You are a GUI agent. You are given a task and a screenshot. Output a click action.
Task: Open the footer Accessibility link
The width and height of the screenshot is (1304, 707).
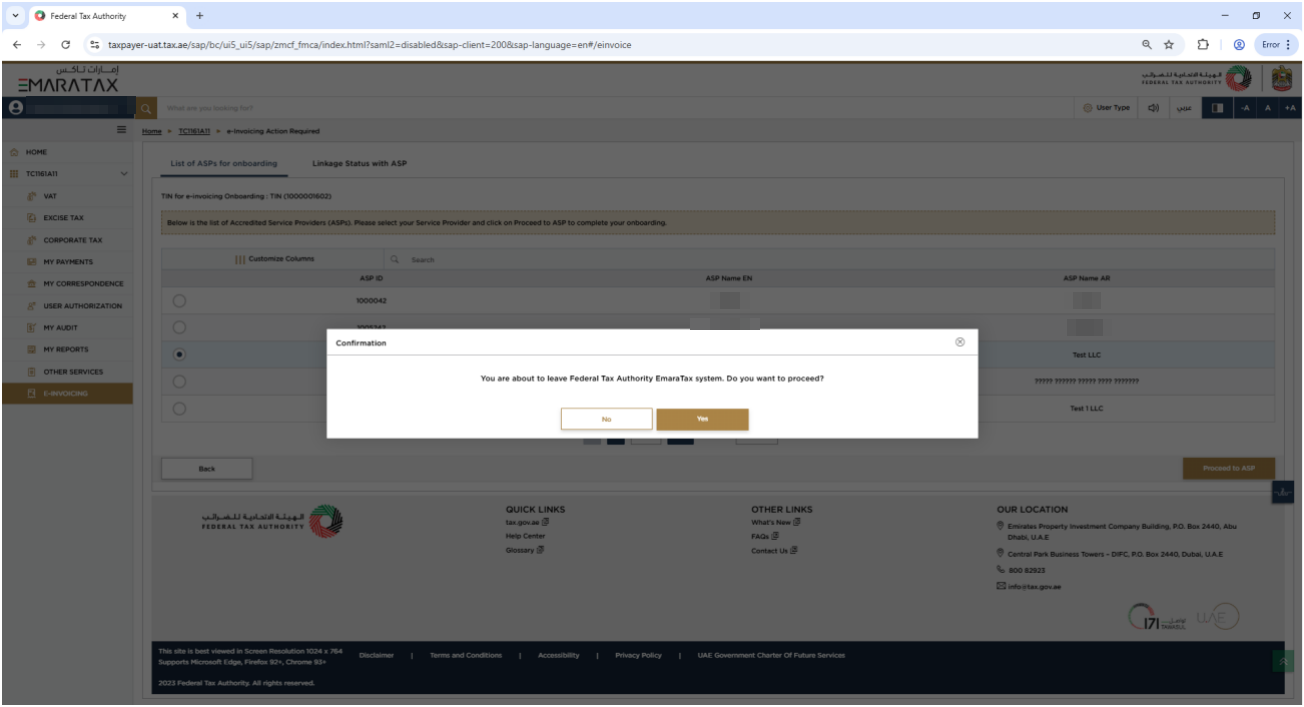pos(558,655)
